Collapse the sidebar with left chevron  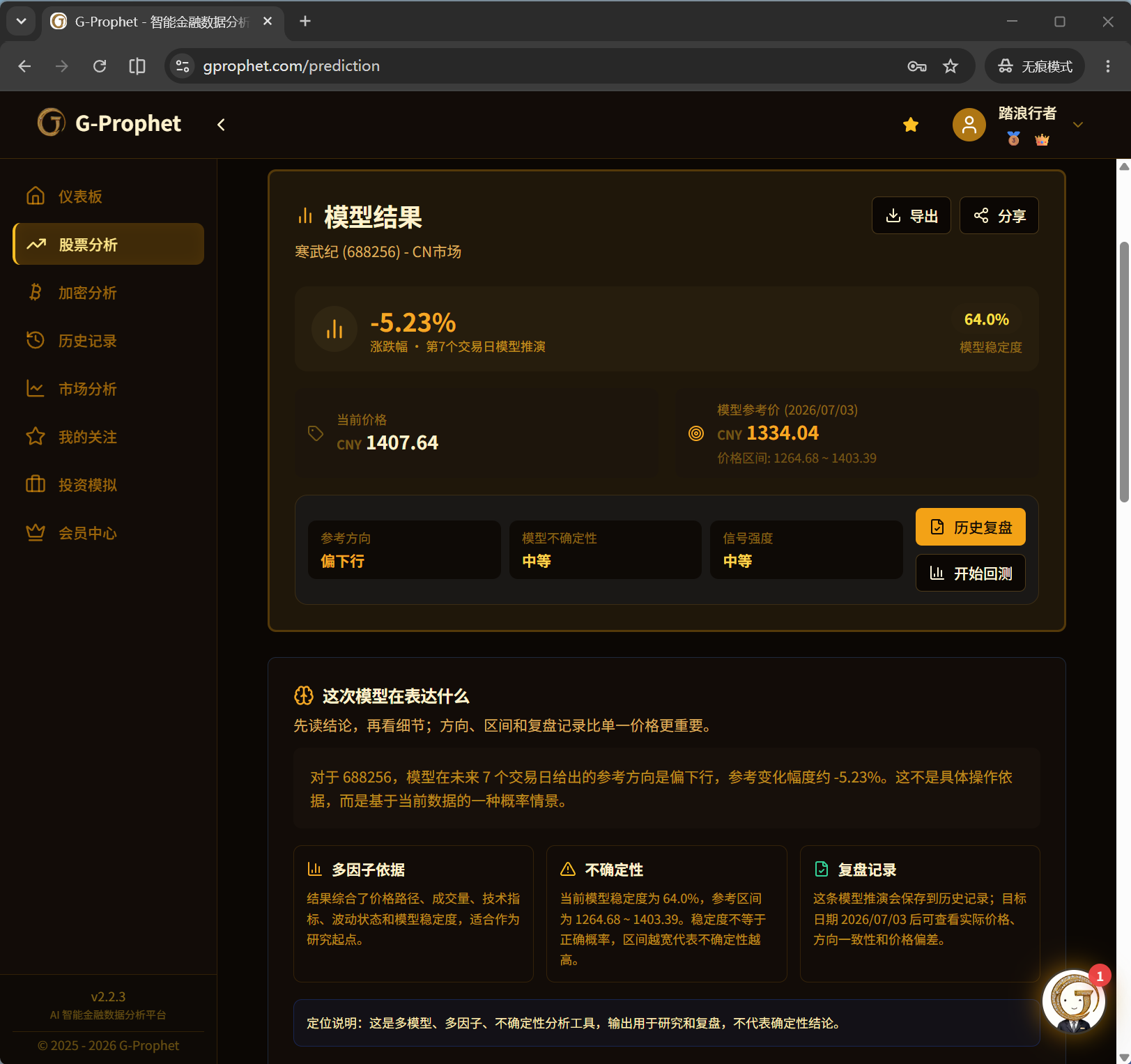(221, 125)
